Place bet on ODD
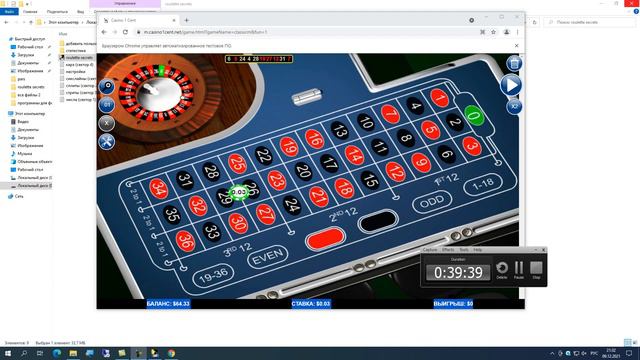Viewport: 640px width, 360px height. pos(432,201)
